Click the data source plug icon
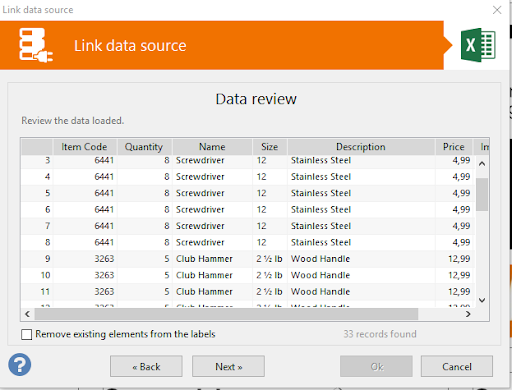 pos(35,45)
